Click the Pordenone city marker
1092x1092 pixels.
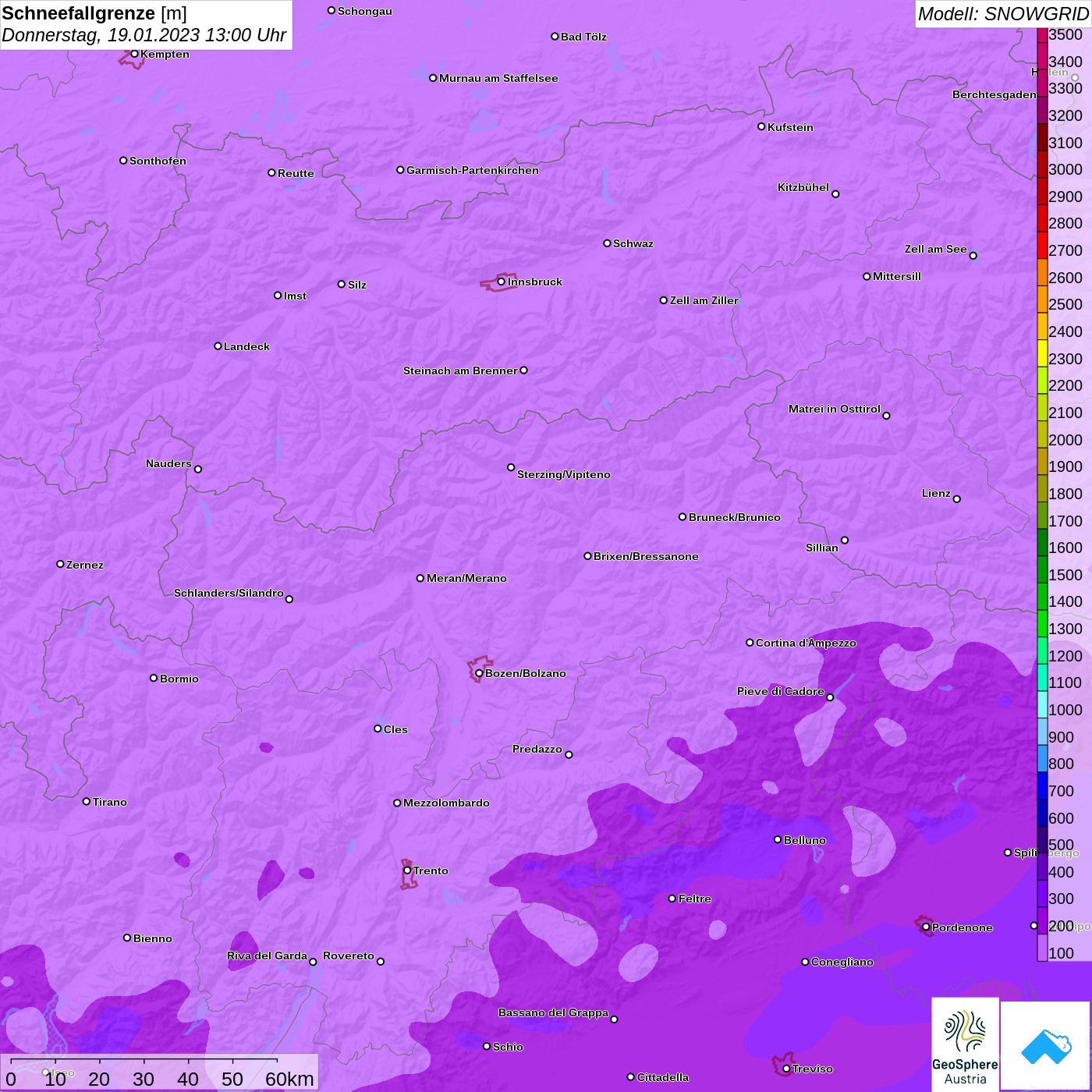coord(926,927)
